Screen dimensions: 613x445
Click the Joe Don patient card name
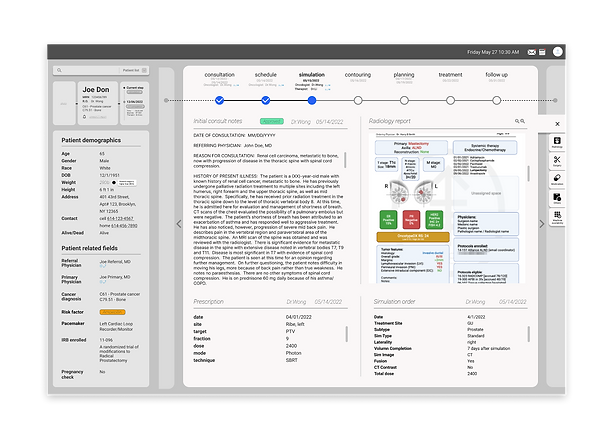(x=96, y=90)
